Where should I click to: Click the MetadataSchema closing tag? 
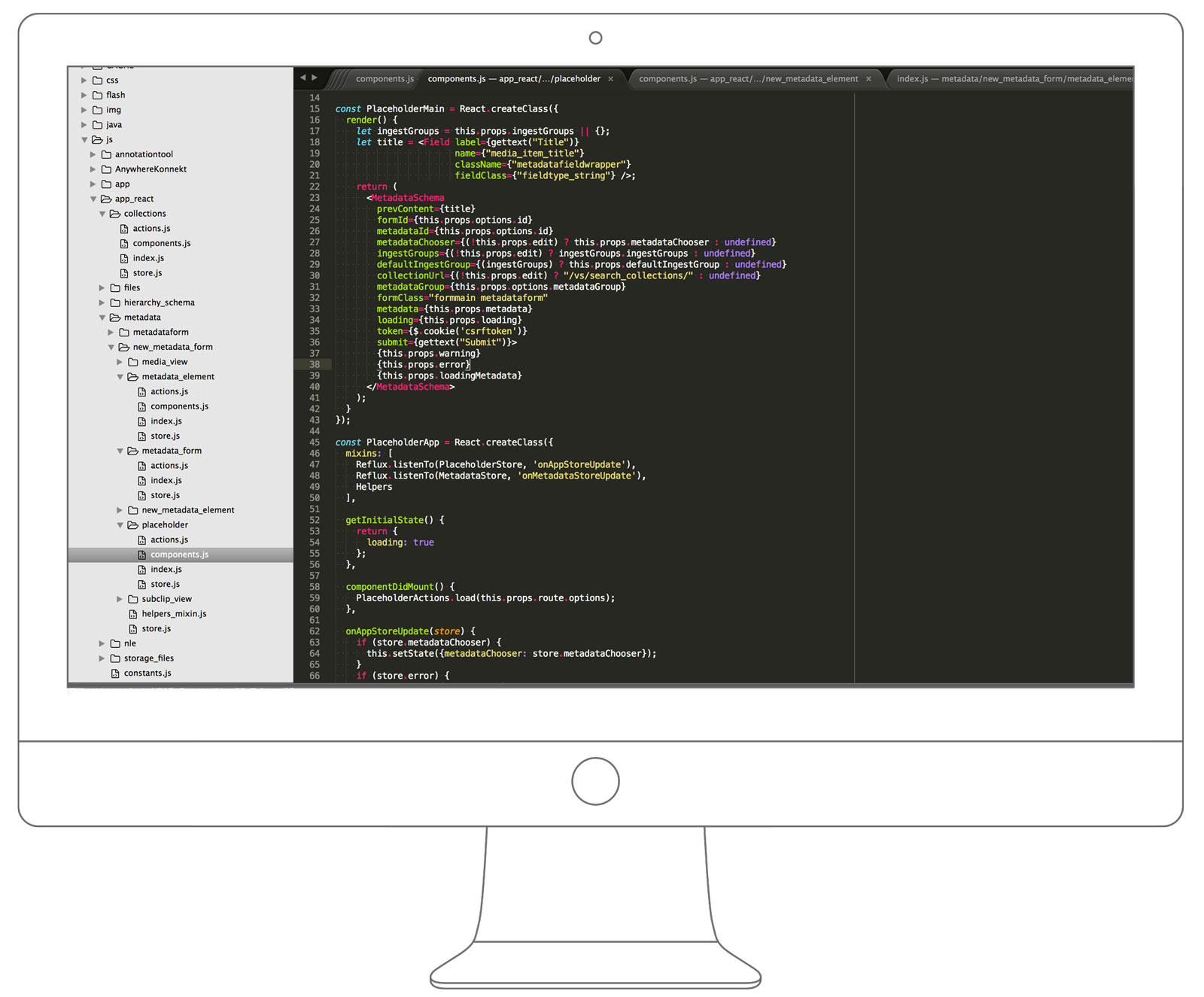411,387
